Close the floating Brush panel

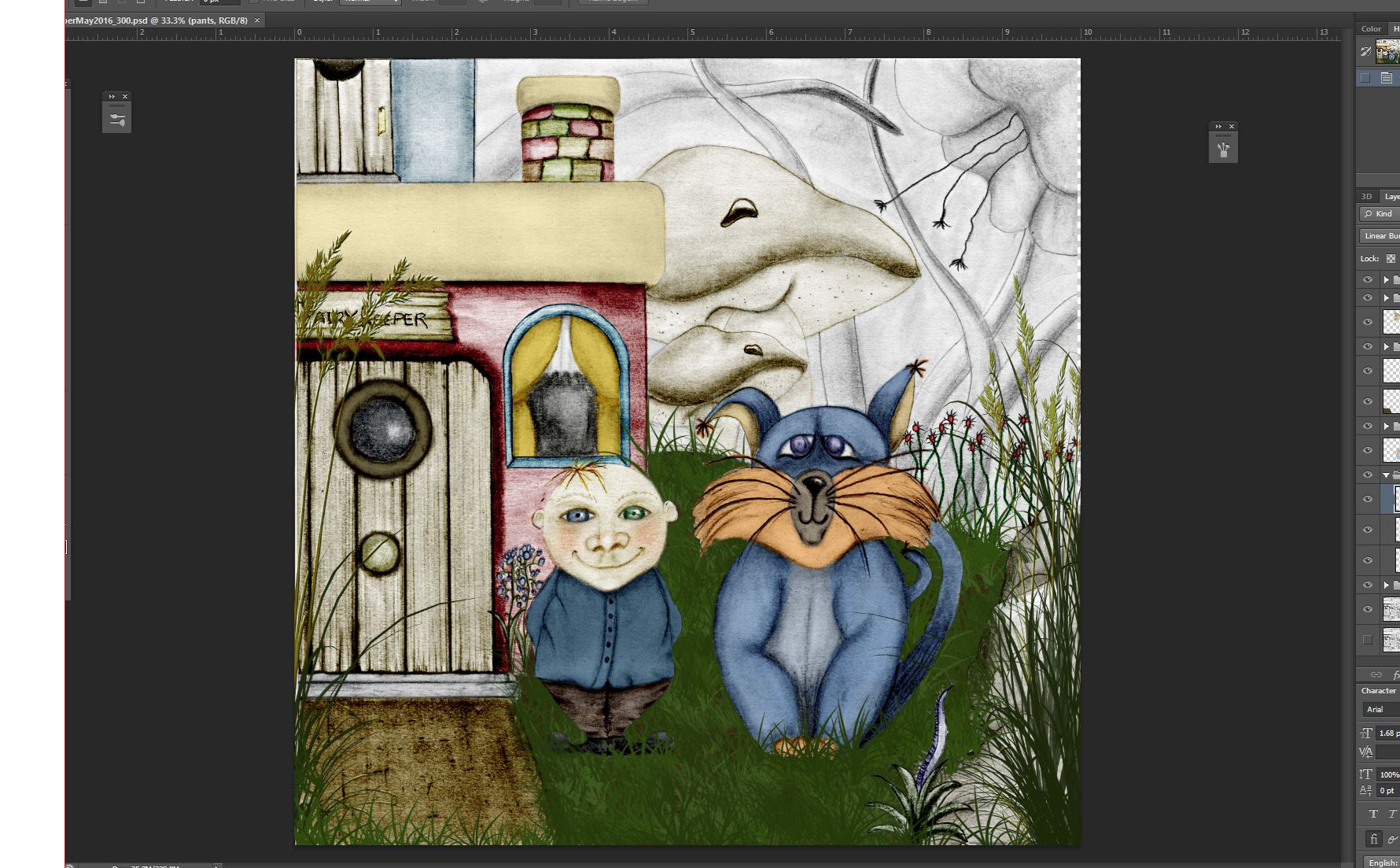click(x=1232, y=127)
